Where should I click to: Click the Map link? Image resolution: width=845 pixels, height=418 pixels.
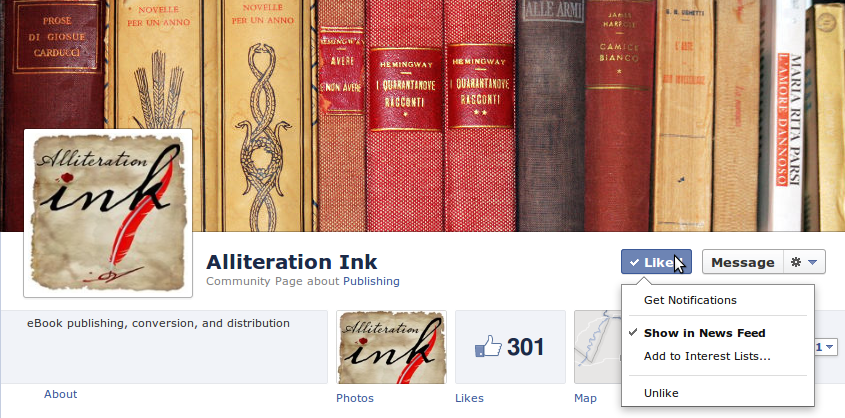(x=585, y=399)
